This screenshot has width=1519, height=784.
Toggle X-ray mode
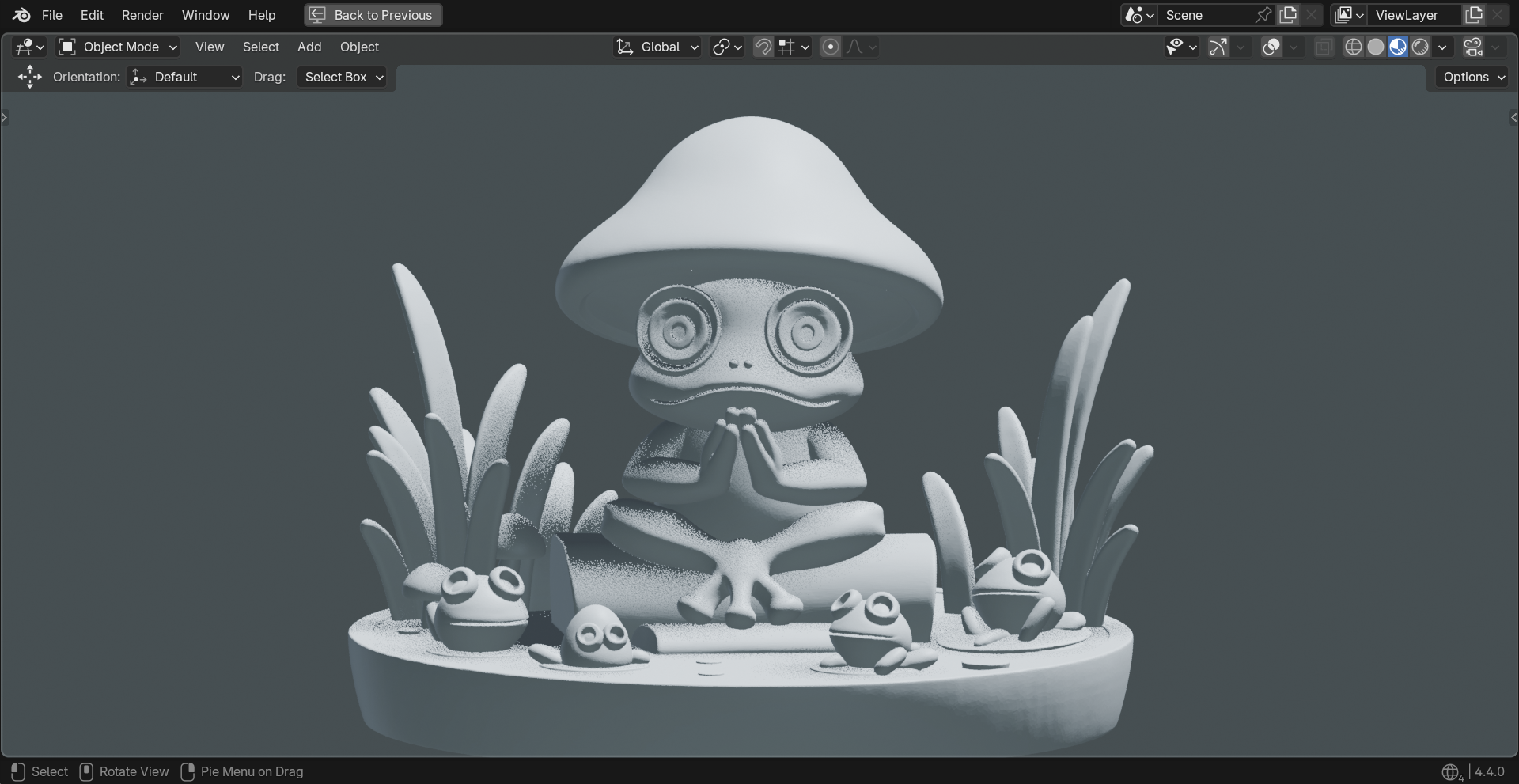coord(1324,47)
